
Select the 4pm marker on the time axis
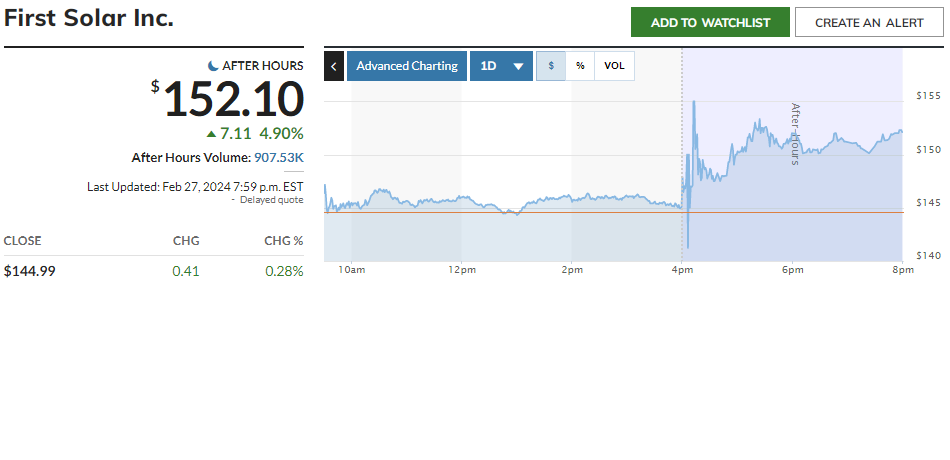(x=682, y=270)
